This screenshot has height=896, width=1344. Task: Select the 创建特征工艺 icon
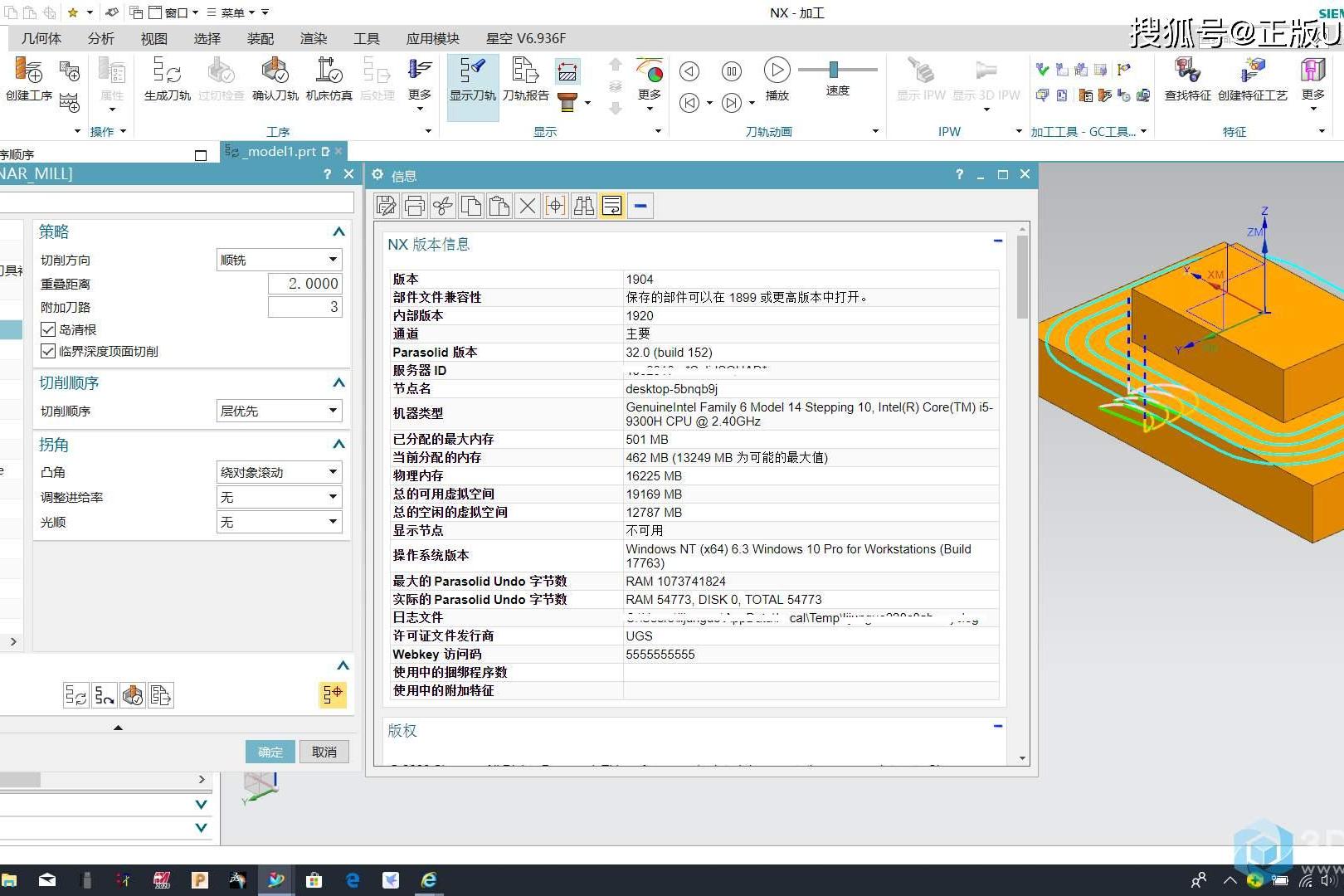point(1253,79)
